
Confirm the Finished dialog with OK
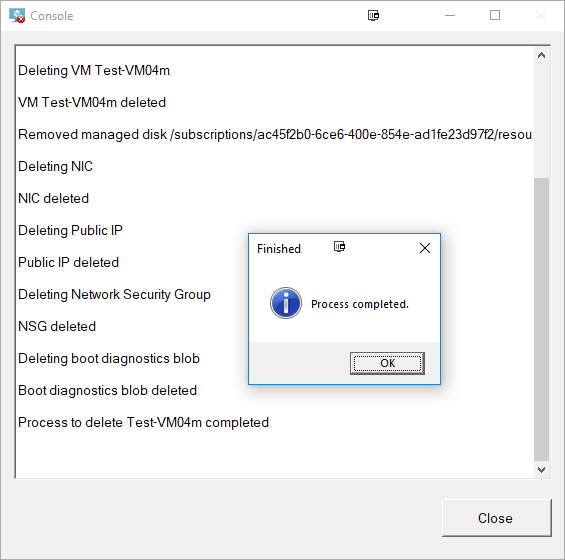387,363
